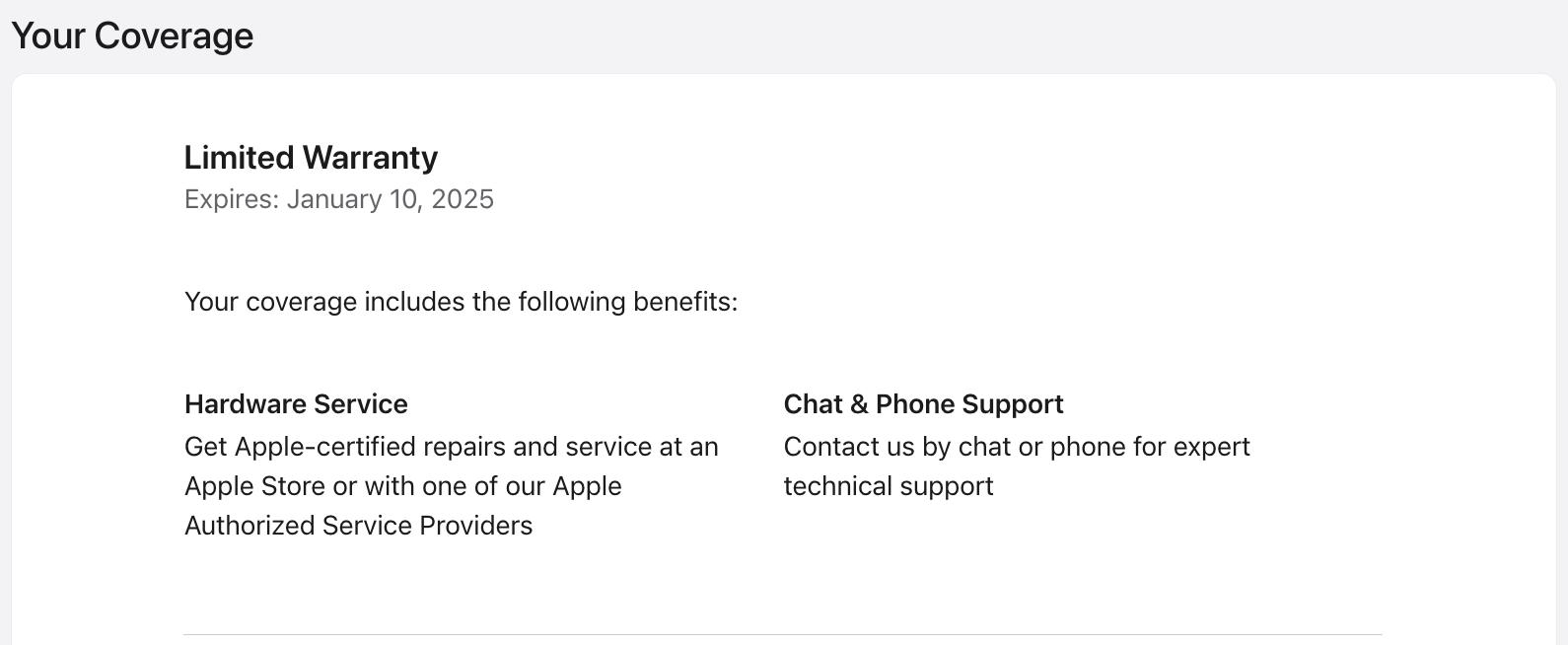Click the word "Warranty" in the title
Viewport: 1568px width, 645px height.
pos(371,158)
